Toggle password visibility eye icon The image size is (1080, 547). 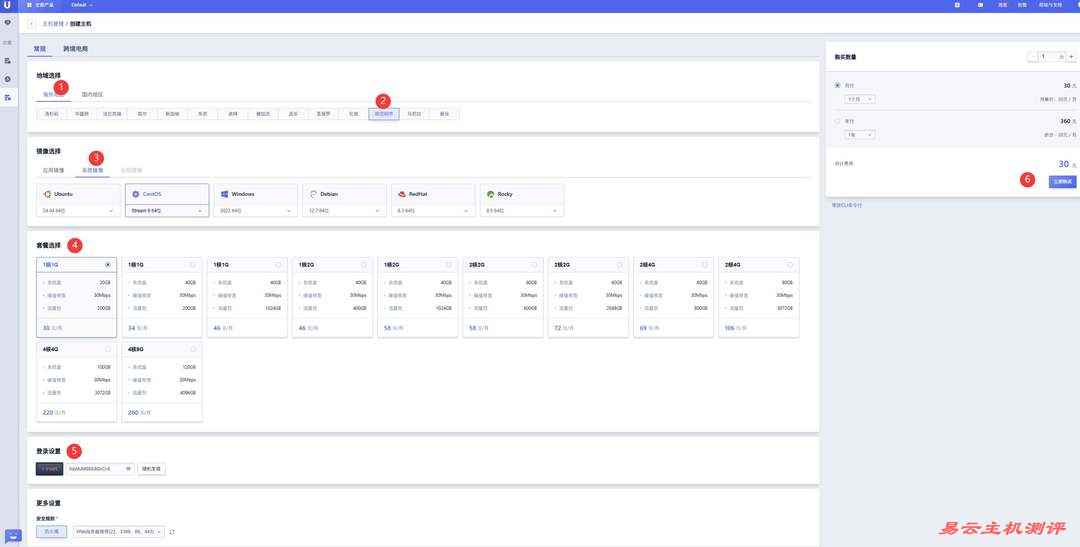[128, 468]
